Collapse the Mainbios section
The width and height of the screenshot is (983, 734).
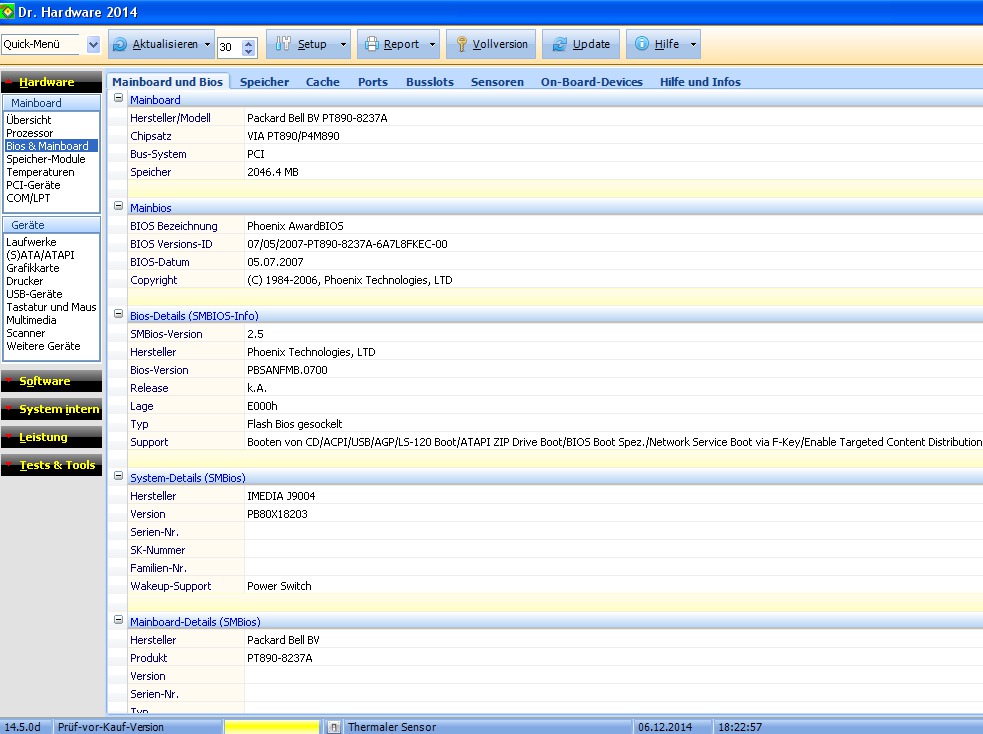click(118, 206)
